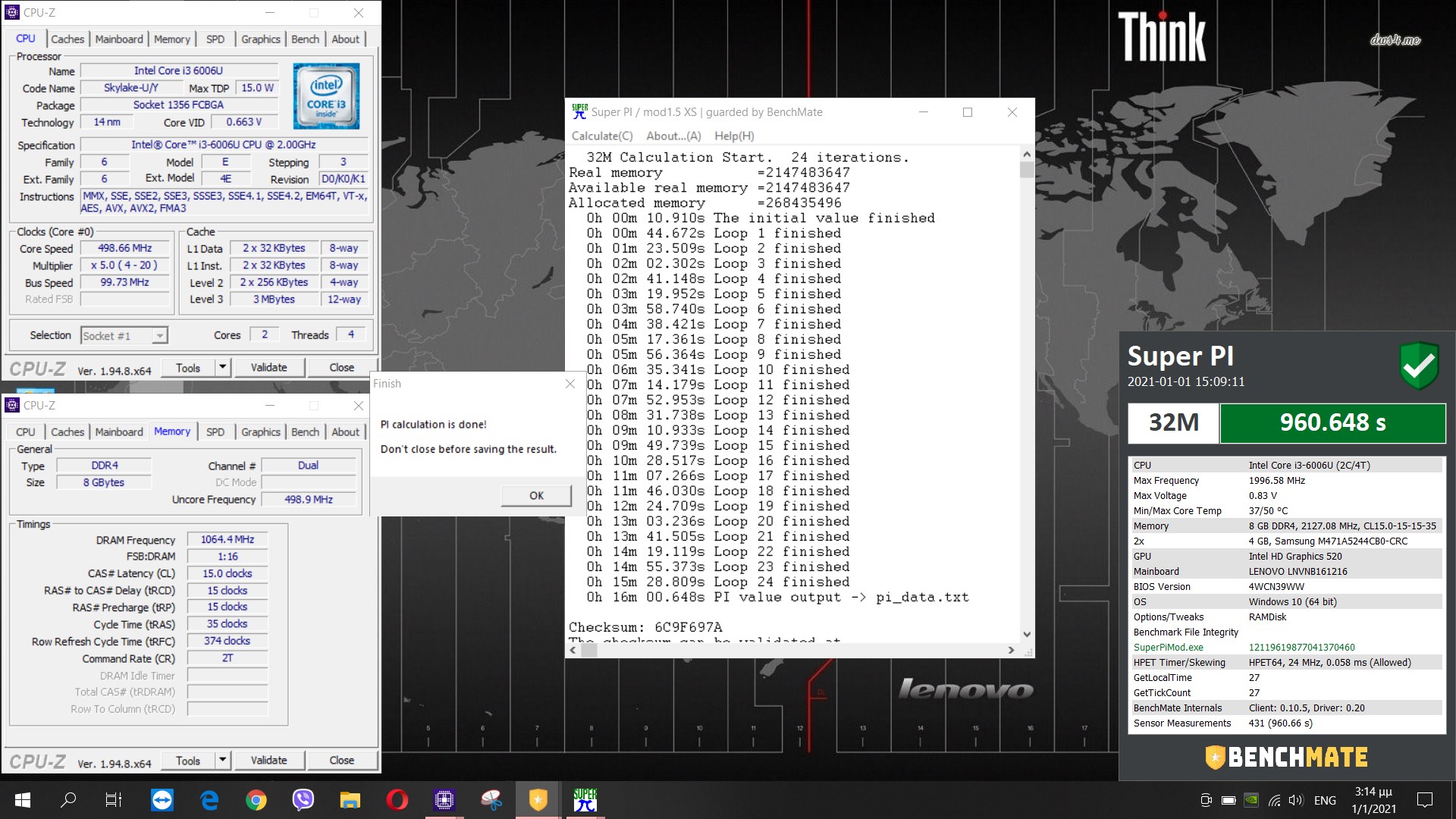This screenshot has width=1456, height=819.
Task: Open About...(A) menu in Super PI
Action: [673, 136]
